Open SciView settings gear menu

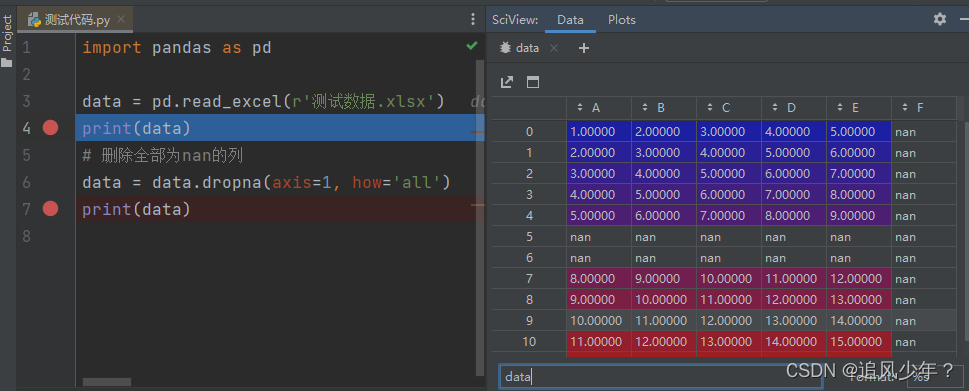[940, 19]
